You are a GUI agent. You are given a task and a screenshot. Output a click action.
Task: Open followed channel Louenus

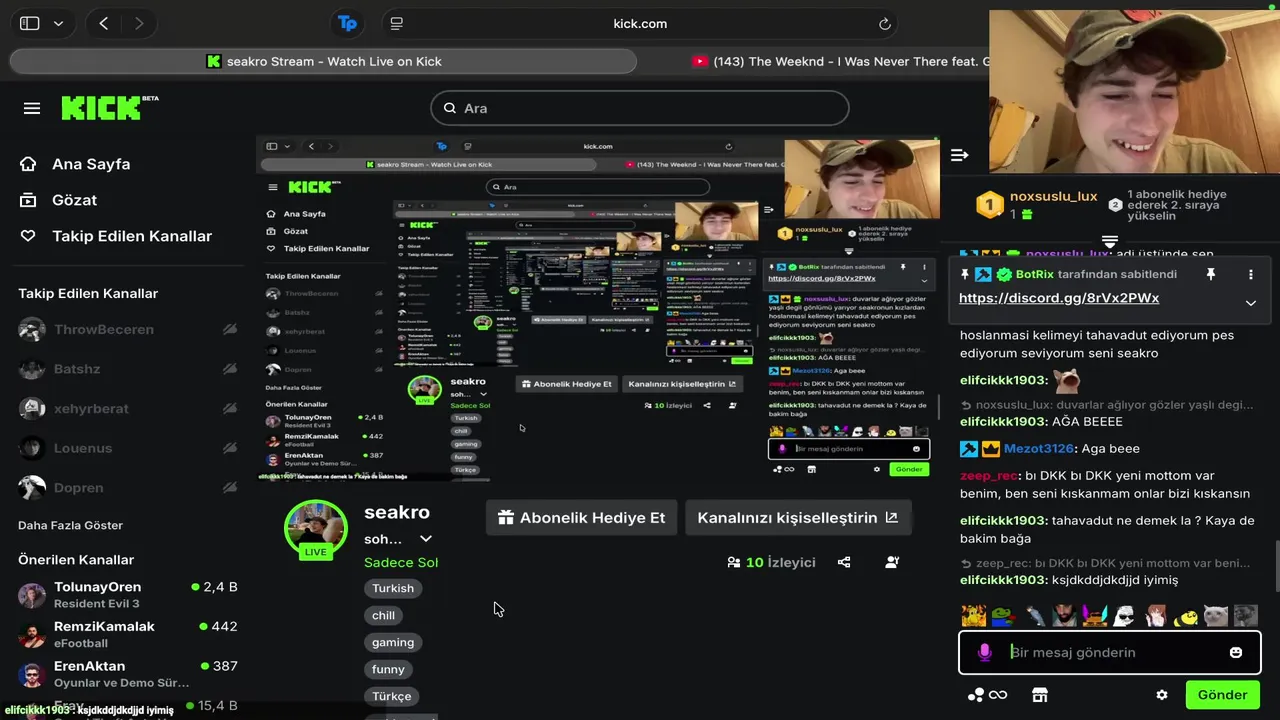[83, 448]
